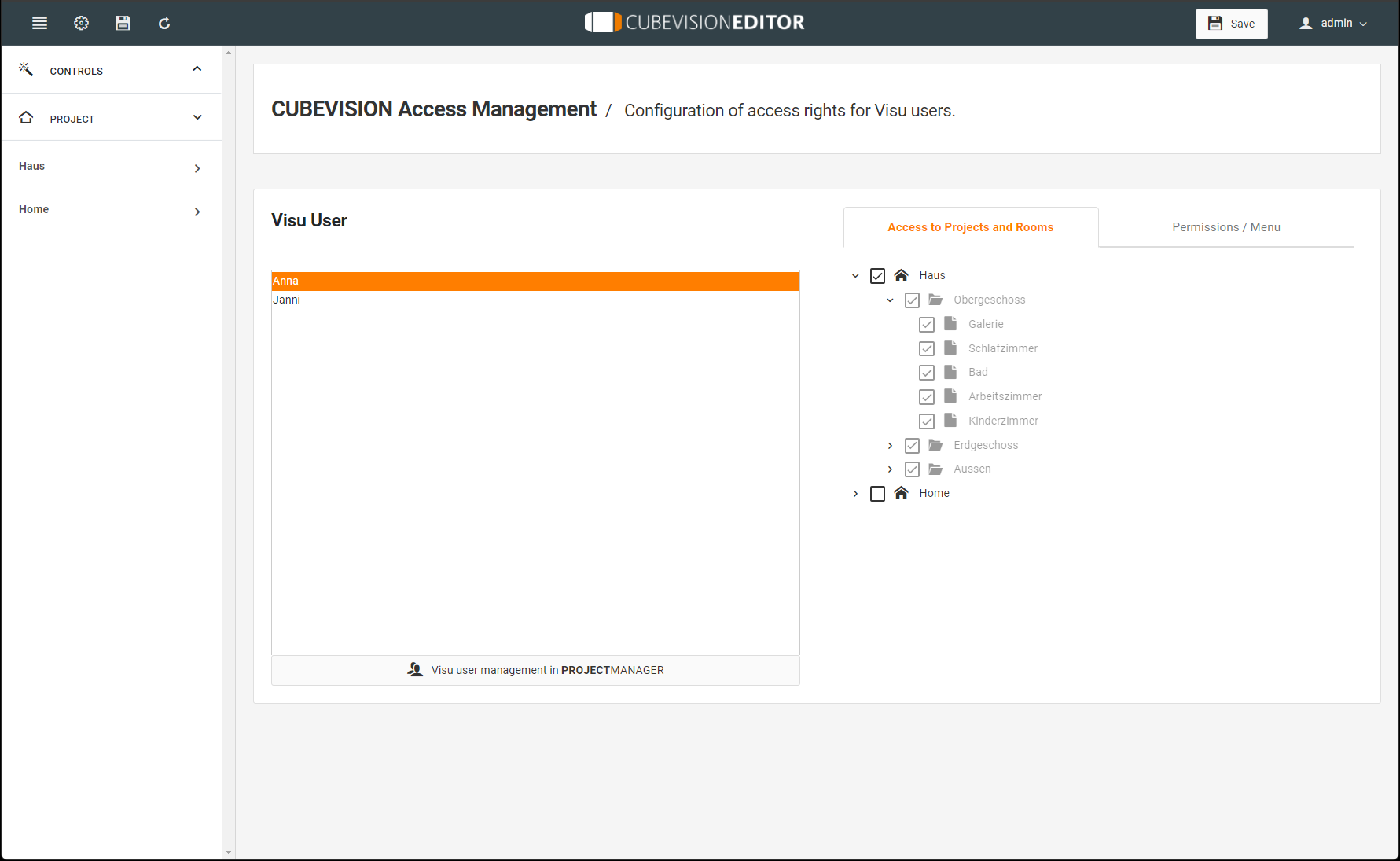1400x861 pixels.
Task: Click the Galerie room label
Action: point(986,324)
